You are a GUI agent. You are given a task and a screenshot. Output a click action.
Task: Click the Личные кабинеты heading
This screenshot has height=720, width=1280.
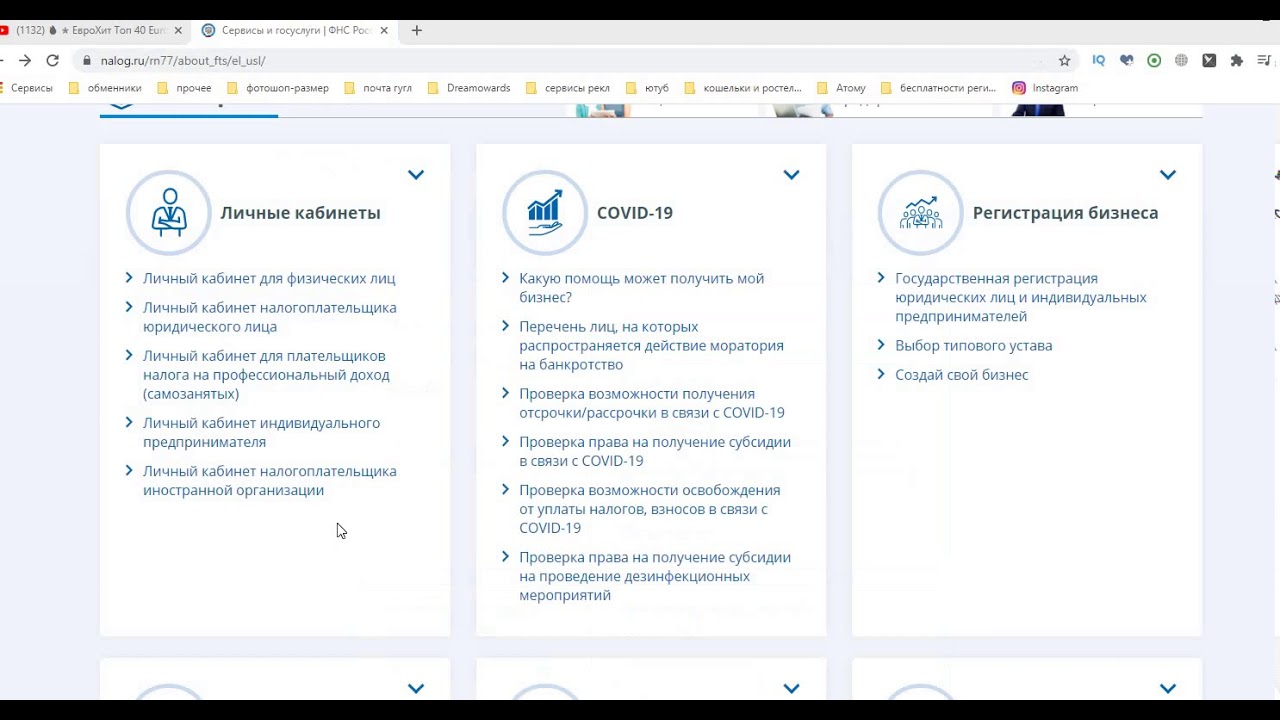click(x=300, y=213)
